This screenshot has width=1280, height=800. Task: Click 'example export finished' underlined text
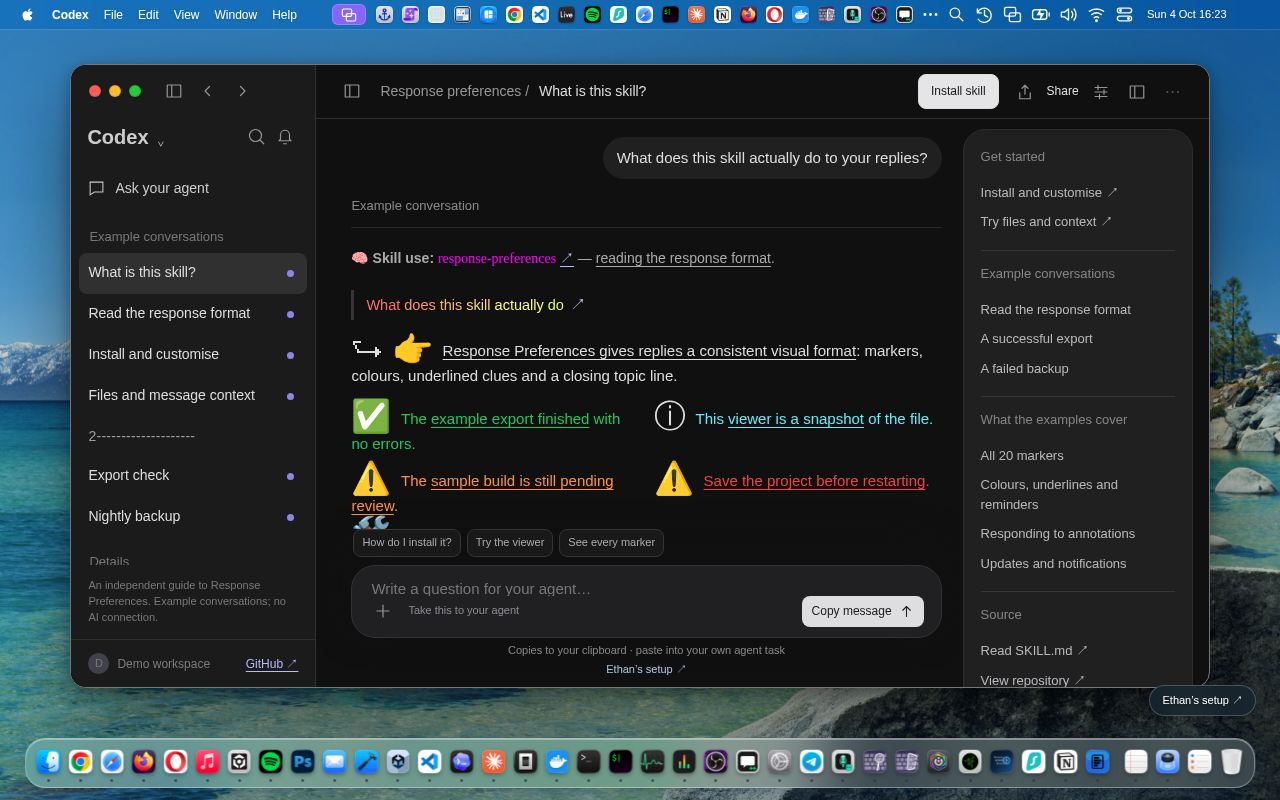pyautogui.click(x=509, y=419)
